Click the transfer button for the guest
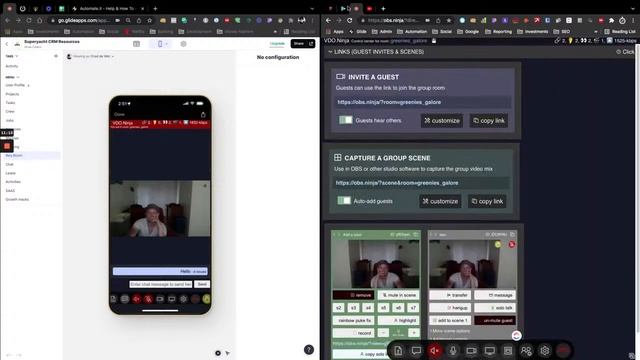Screen dimensions: 640x360 coord(450,295)
